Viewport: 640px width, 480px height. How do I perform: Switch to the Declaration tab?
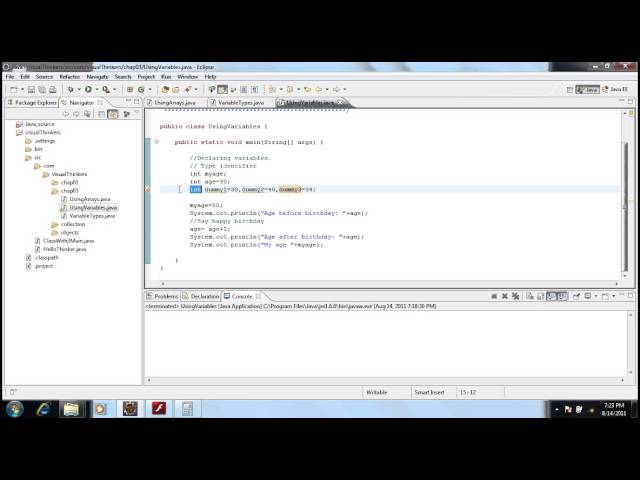coord(201,296)
